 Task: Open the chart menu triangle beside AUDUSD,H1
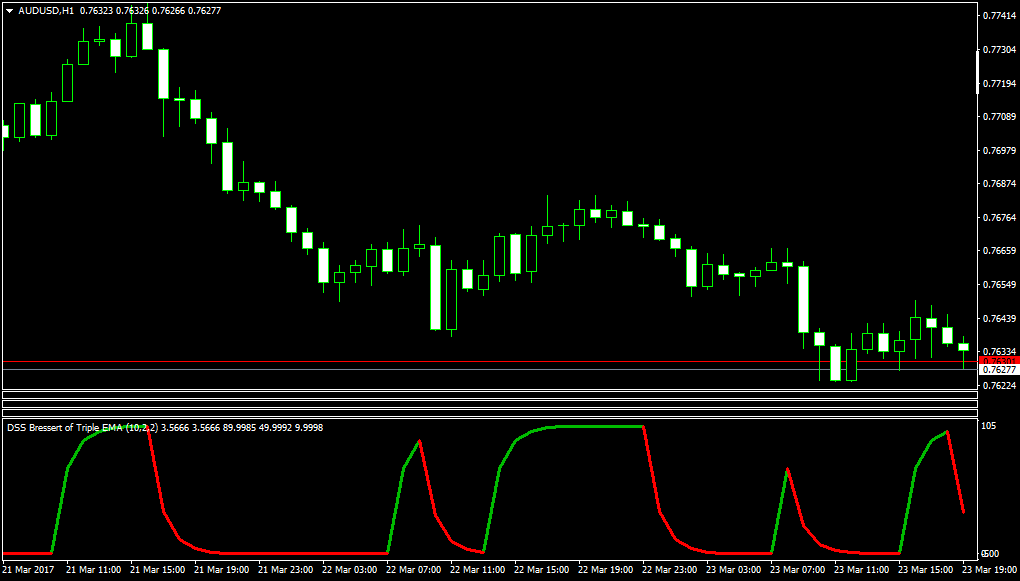(x=9, y=10)
